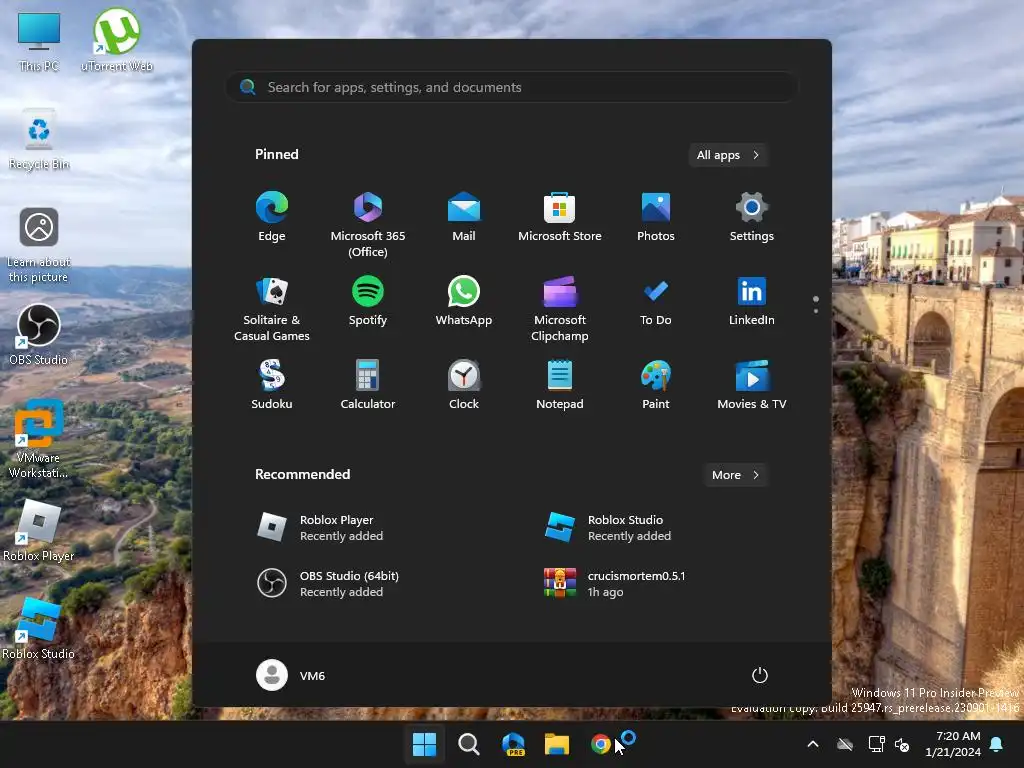Open File Explorer from taskbar
Viewport: 1024px width, 768px height.
coord(557,743)
